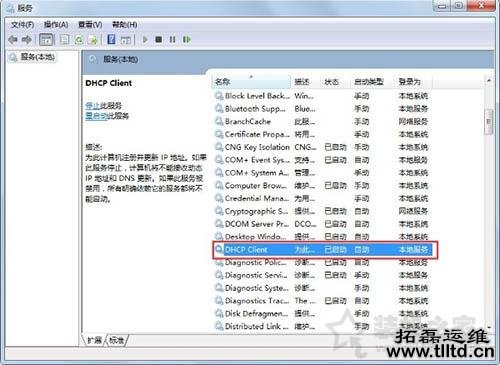Click the Start Service play icon

[145, 40]
